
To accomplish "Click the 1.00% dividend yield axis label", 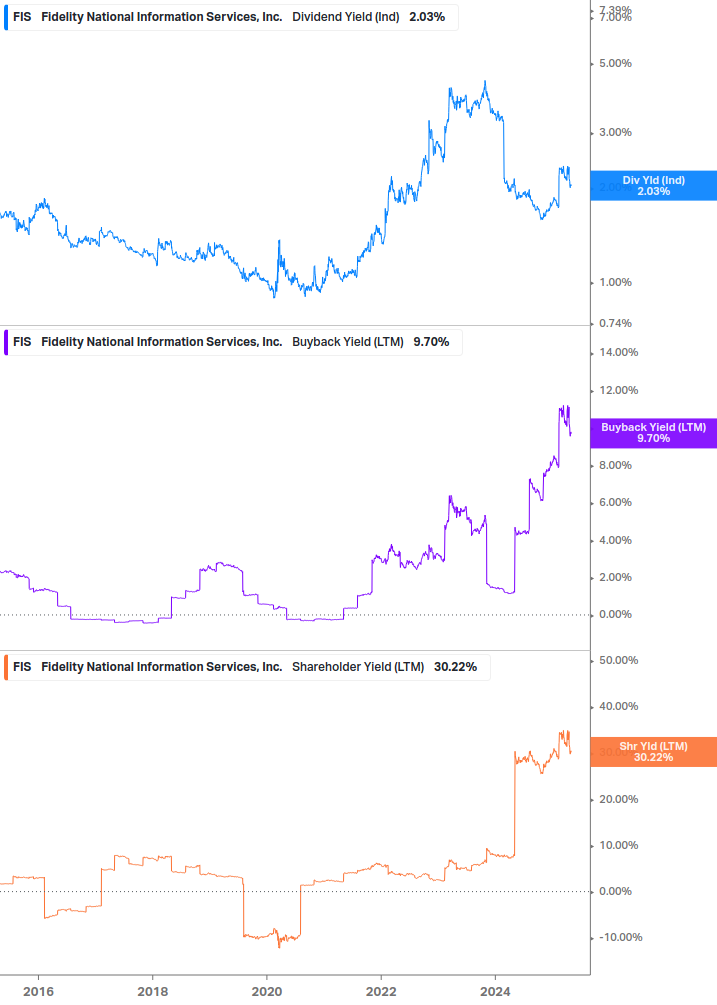I will (x=615, y=282).
